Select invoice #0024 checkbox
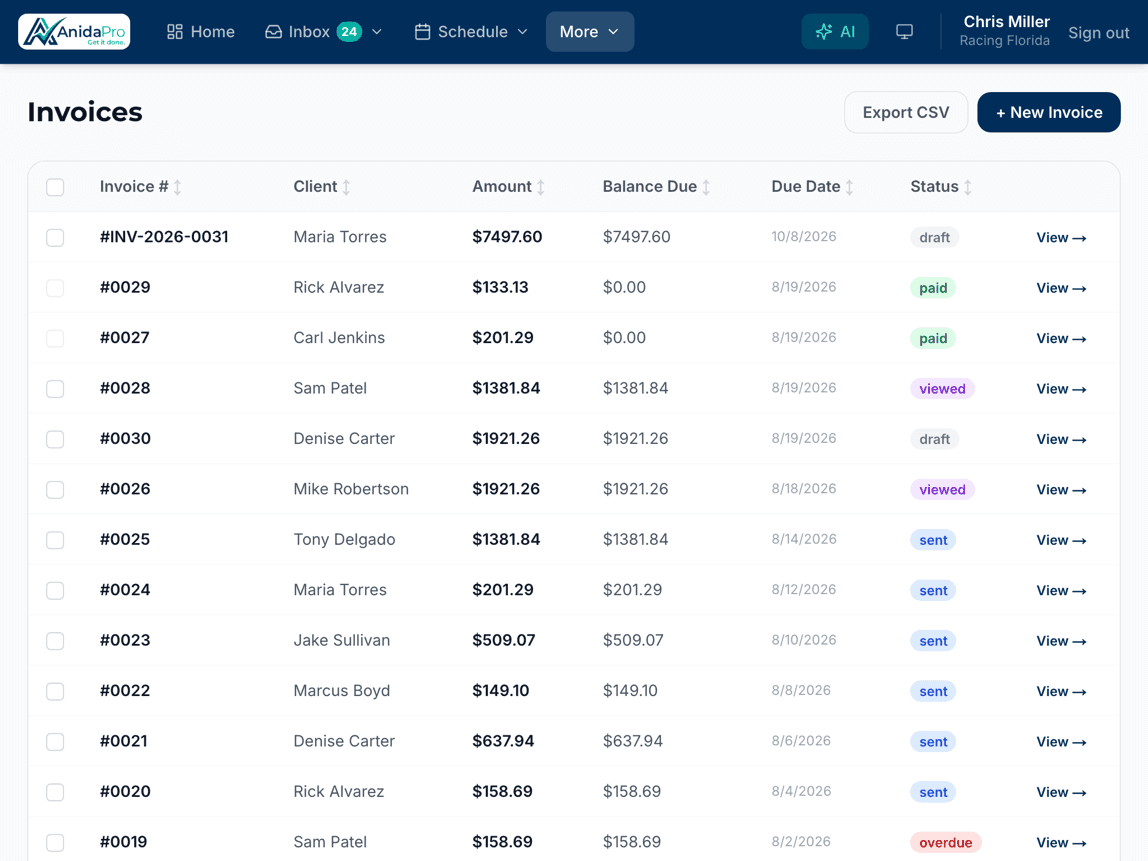 (x=55, y=591)
